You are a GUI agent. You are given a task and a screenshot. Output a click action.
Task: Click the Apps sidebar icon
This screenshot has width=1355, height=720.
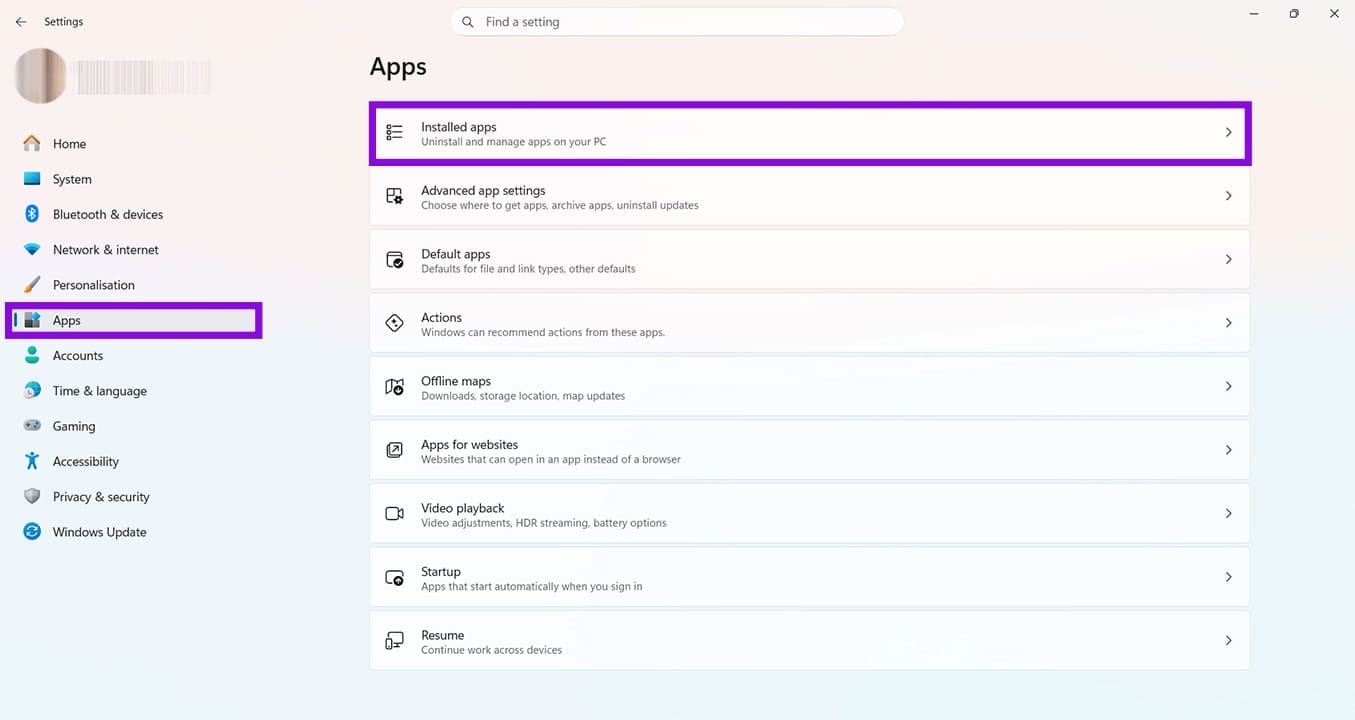(32, 320)
